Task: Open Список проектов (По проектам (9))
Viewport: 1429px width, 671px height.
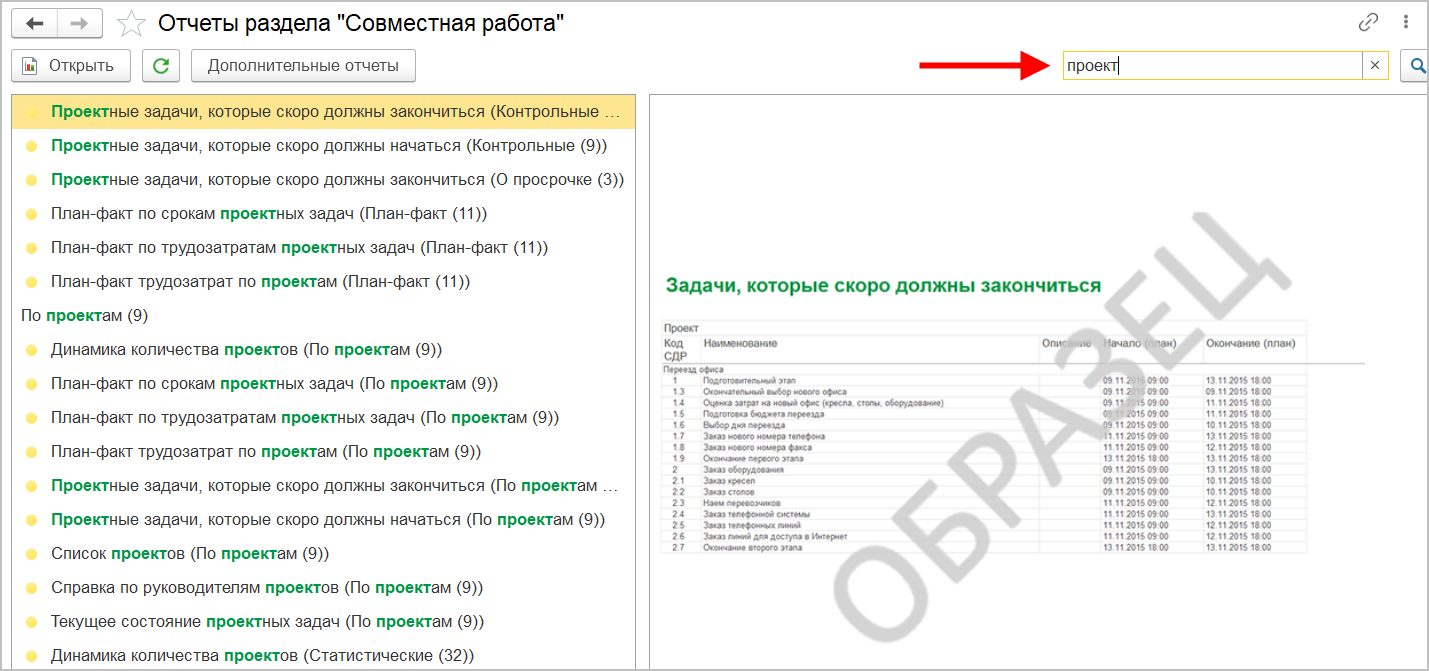Action: click(323, 554)
